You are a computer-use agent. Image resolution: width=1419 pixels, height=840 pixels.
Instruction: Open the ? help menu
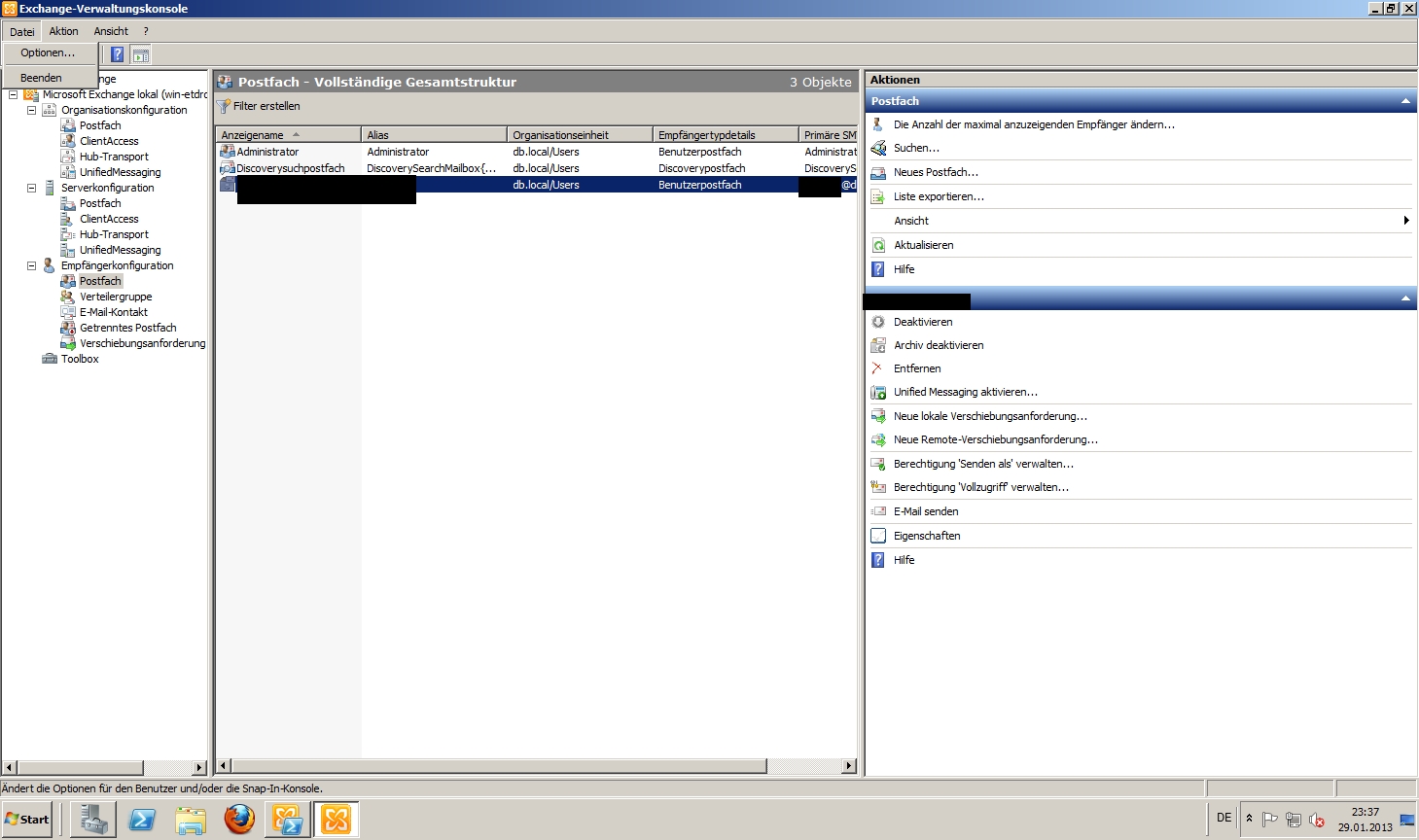tap(146, 31)
